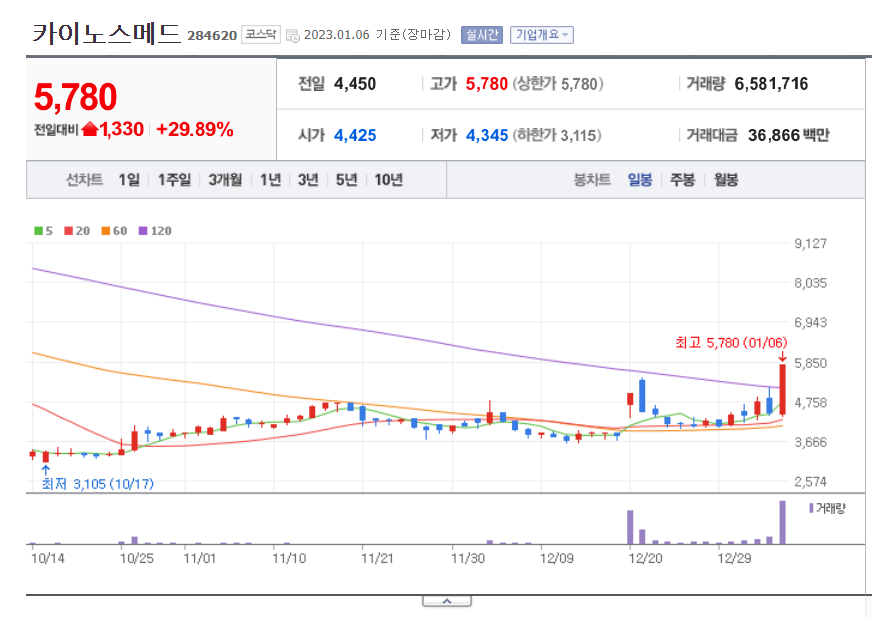872x619 pixels.
Task: Click the stock code 284620
Action: click(212, 36)
